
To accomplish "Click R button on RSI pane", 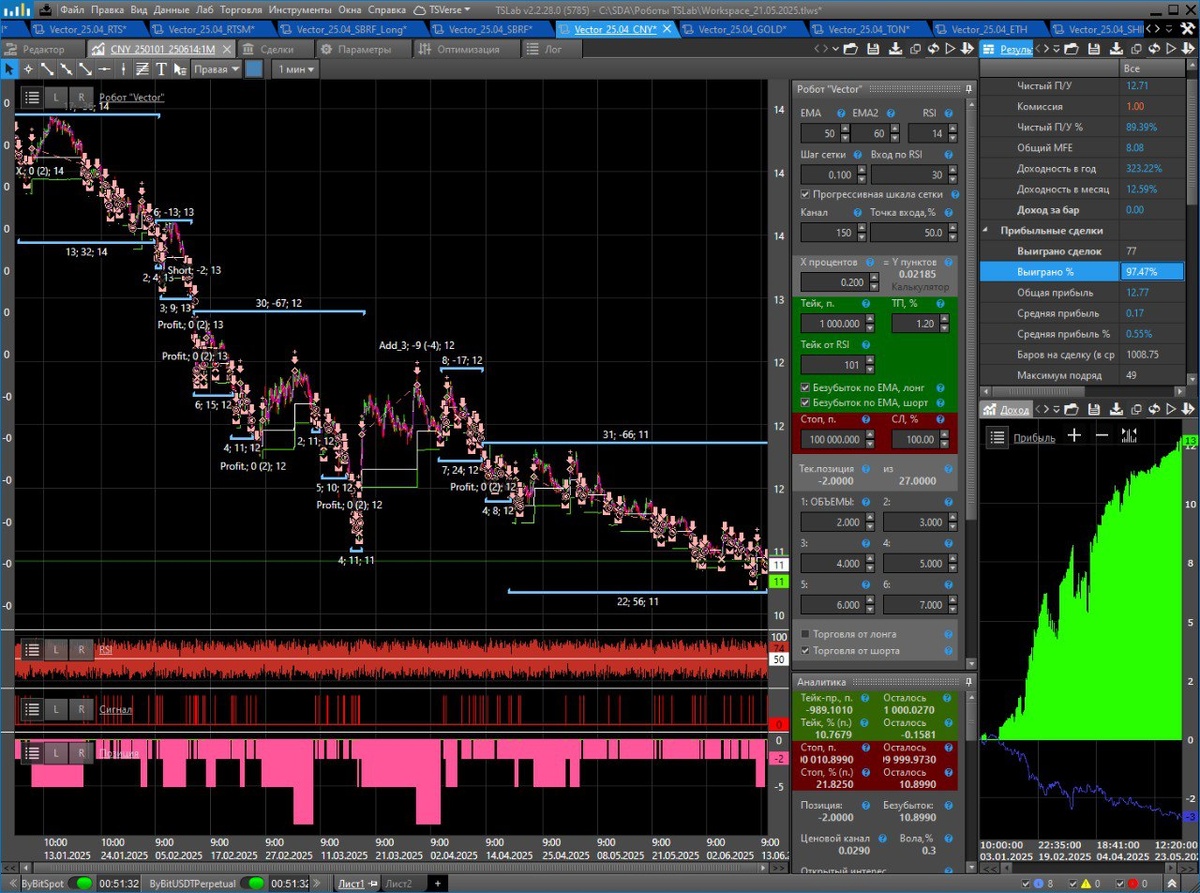I will [x=82, y=650].
